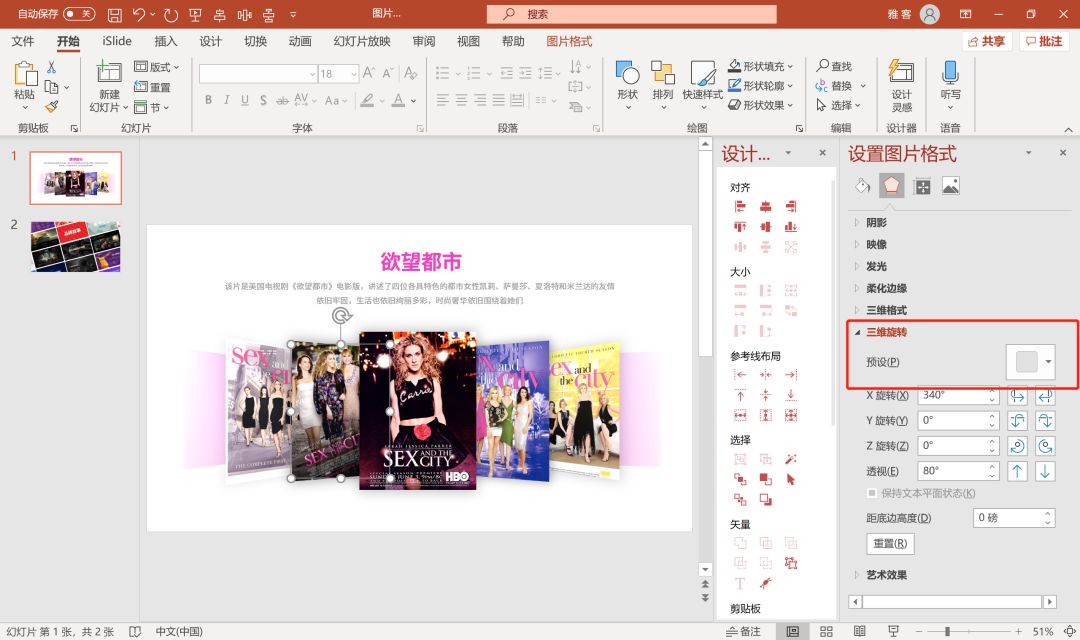The width and height of the screenshot is (1080, 640).
Task: Click the Find button
Action: [x=834, y=66]
